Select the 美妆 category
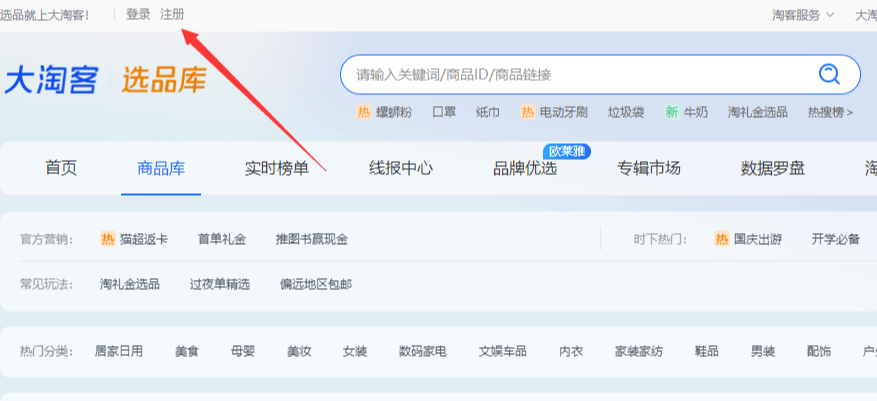Image resolution: width=877 pixels, height=401 pixels. (299, 351)
